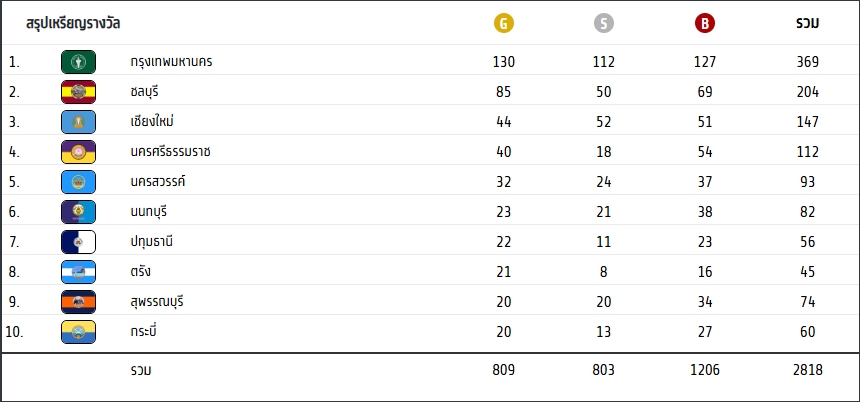The image size is (860, 402).
Task: Click the silver medal S icon
Action: [603, 23]
